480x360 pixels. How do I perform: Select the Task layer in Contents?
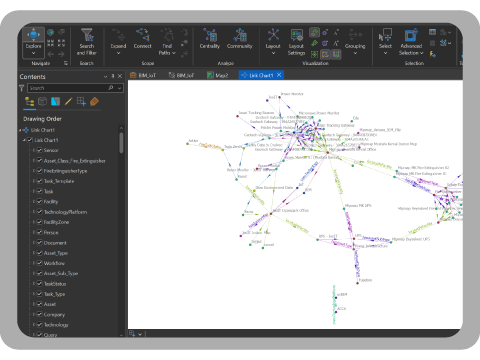tap(48, 191)
